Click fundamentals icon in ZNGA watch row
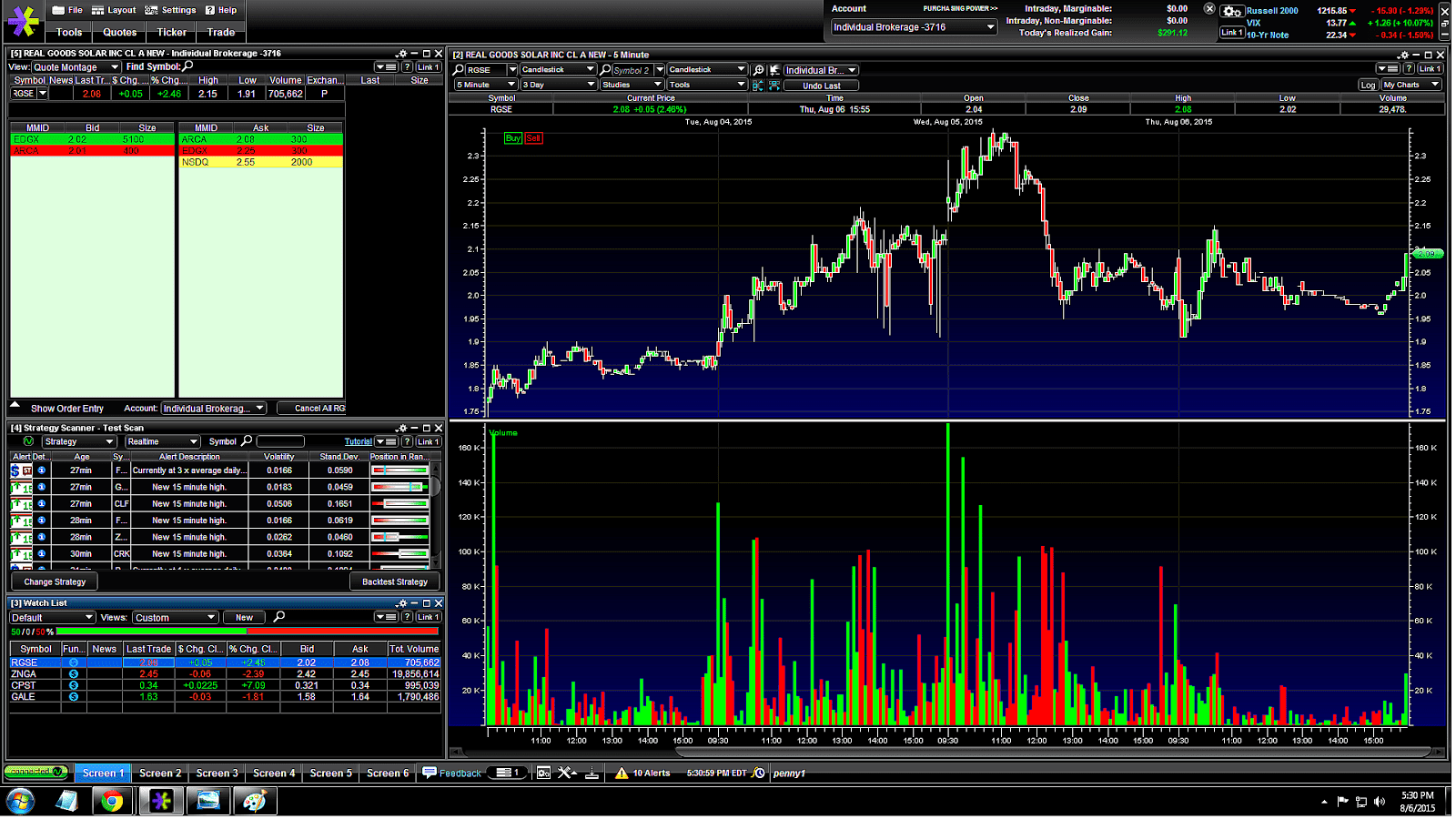 pyautogui.click(x=74, y=674)
